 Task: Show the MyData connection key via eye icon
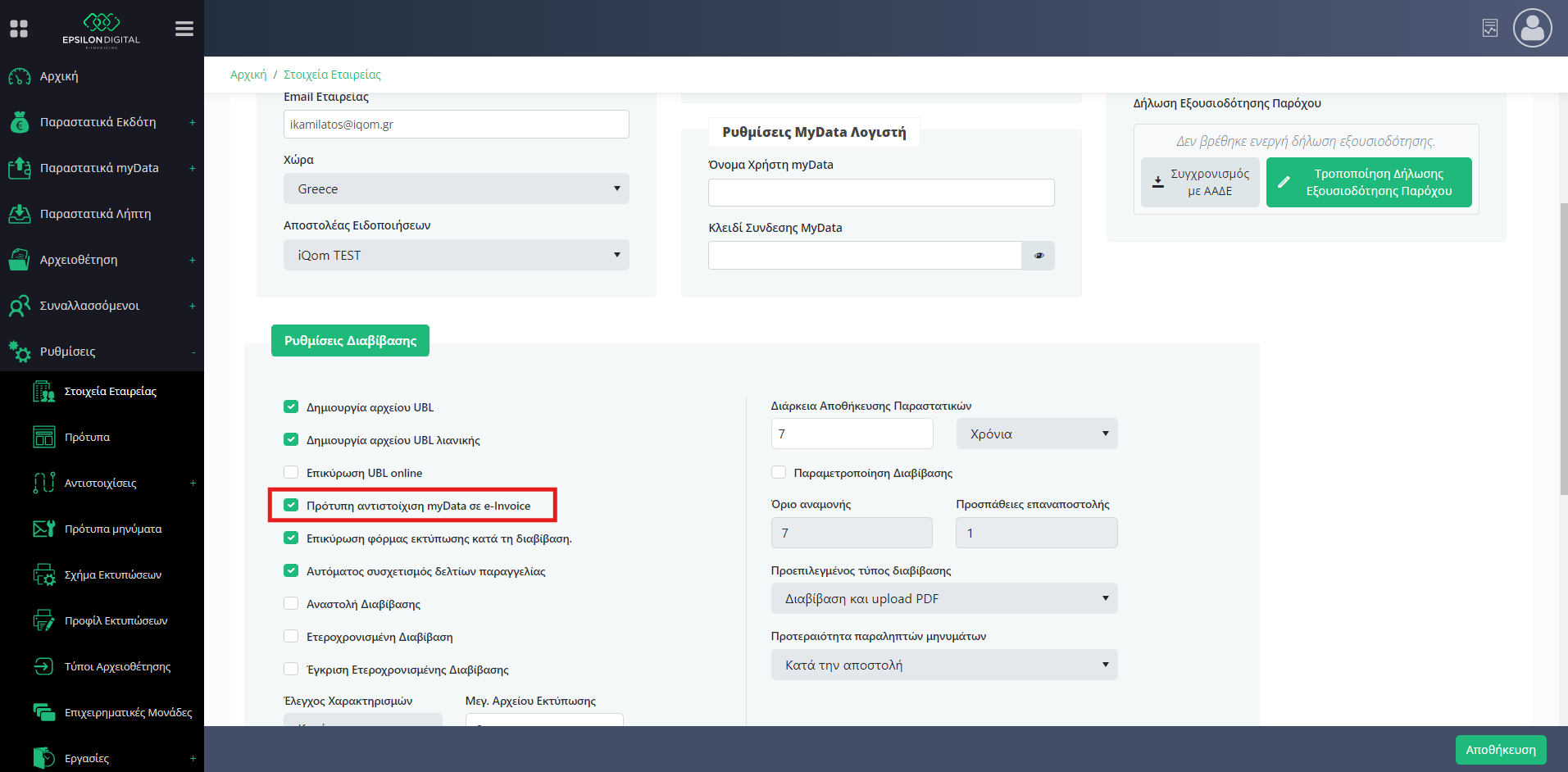[x=1039, y=256]
